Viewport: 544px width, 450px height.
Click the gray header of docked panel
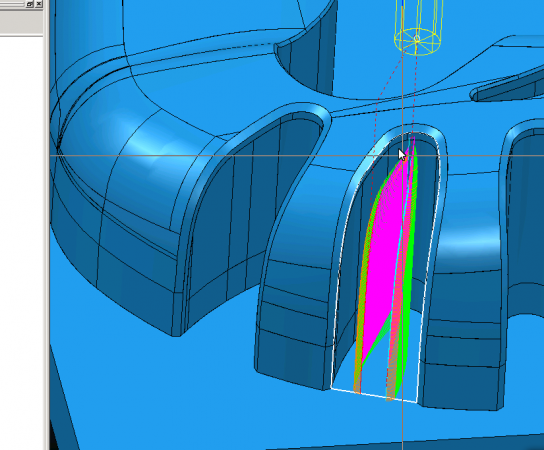point(22,21)
